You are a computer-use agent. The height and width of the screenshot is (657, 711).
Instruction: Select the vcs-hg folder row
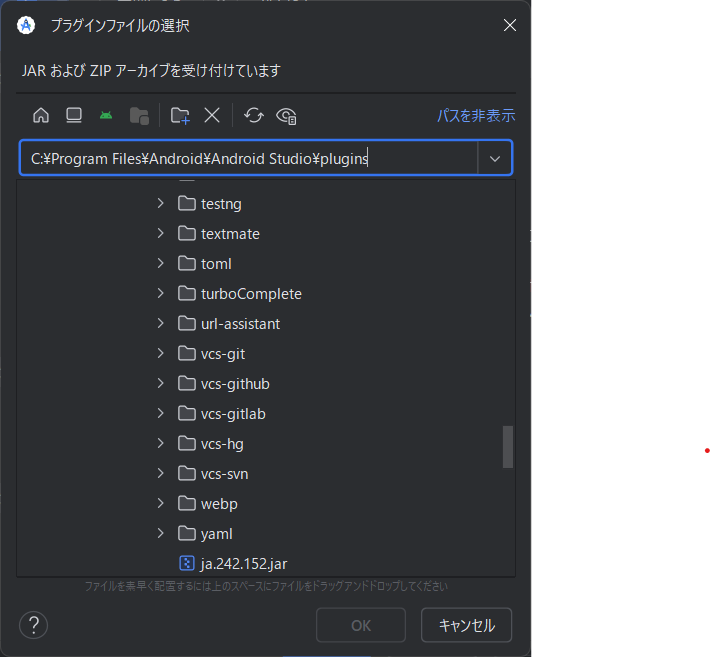(x=266, y=443)
